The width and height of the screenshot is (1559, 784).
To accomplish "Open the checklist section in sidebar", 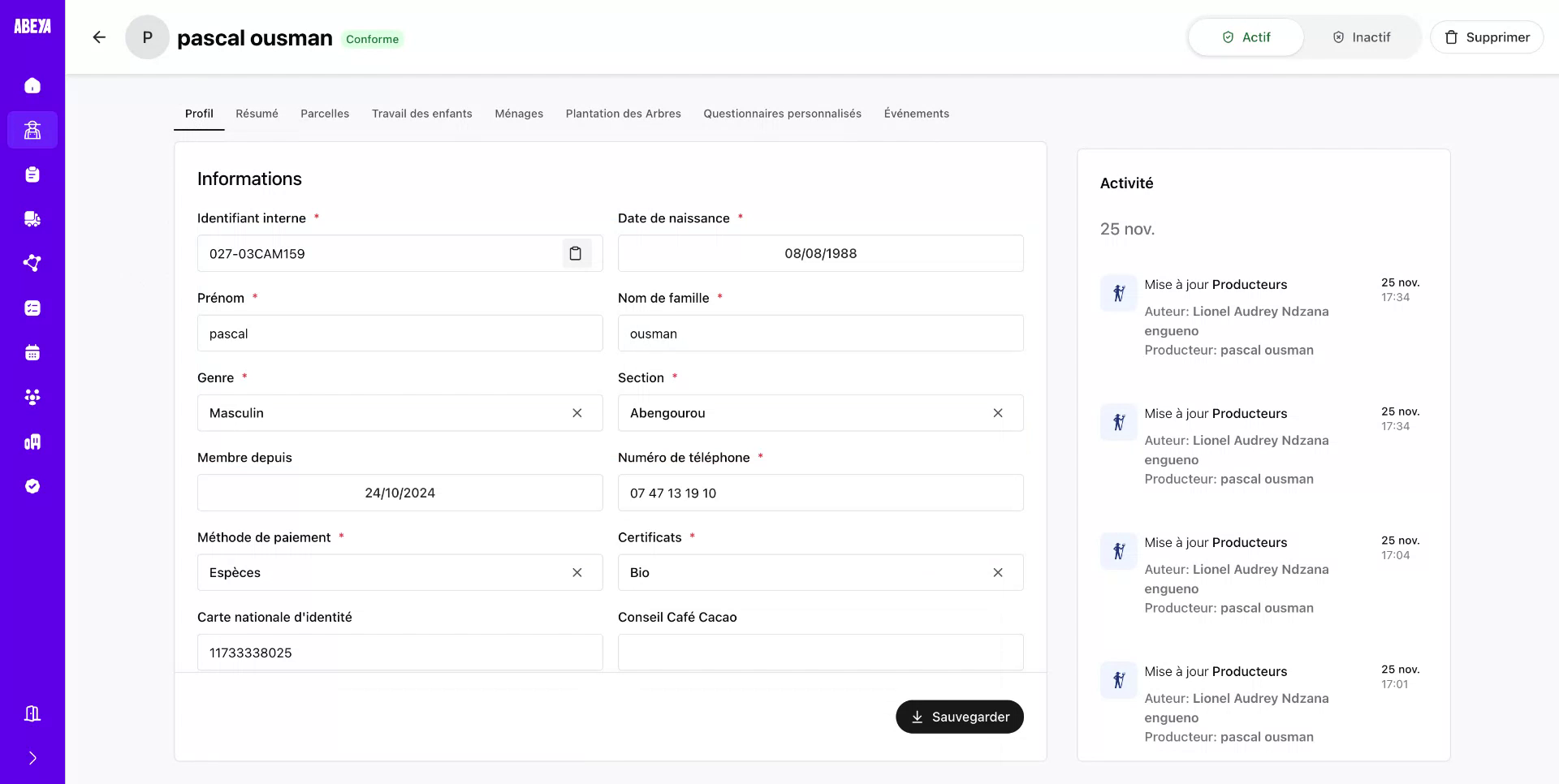I will (x=32, y=308).
